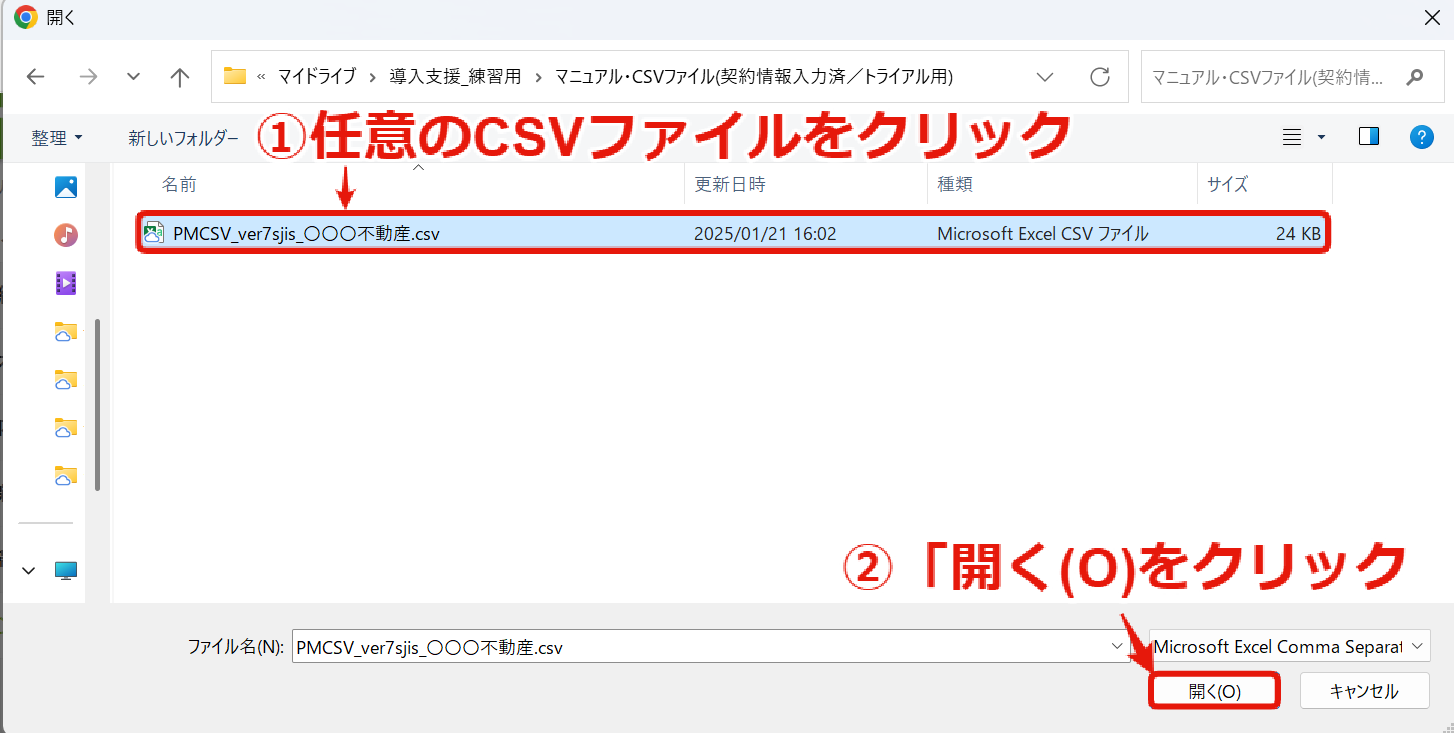
Task: Select the Videos icon in sidebar
Action: (x=66, y=283)
